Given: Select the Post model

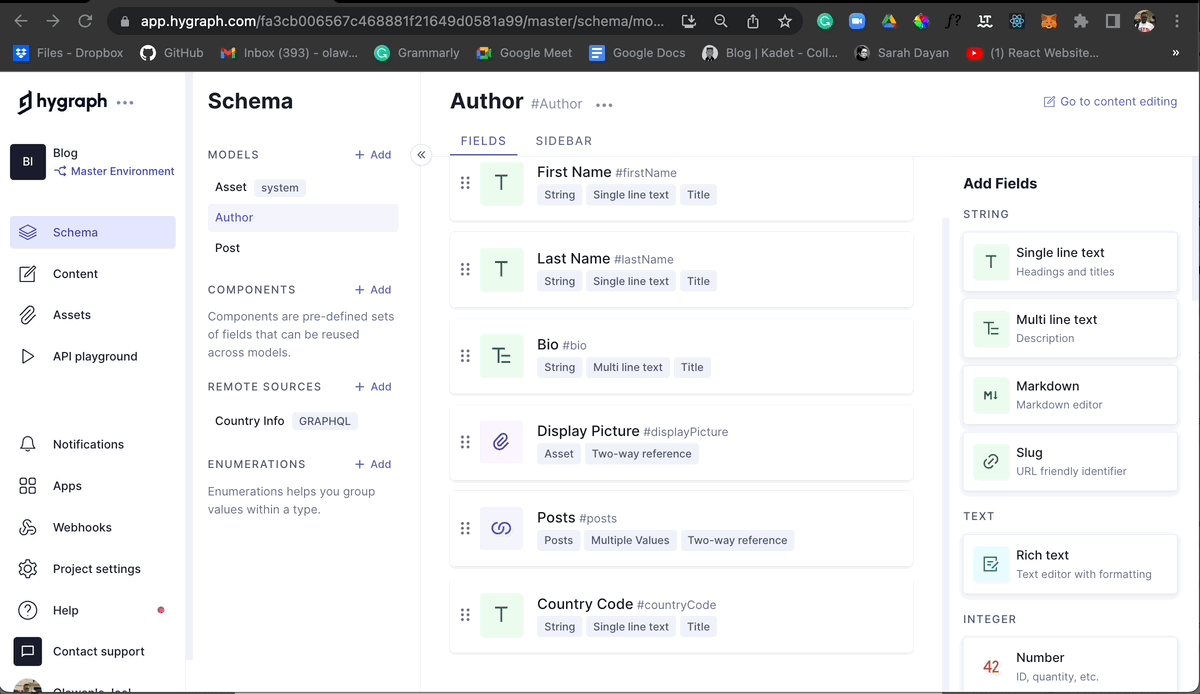Looking at the screenshot, I should coord(227,248).
